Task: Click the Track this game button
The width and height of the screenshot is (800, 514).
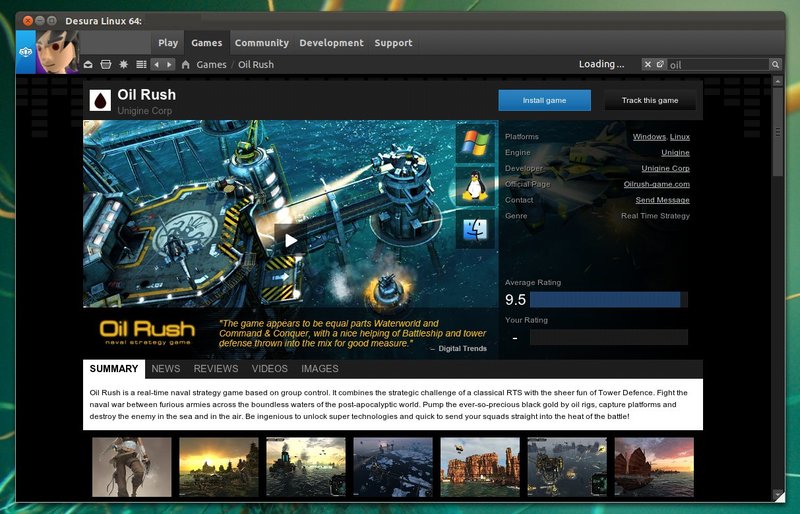Action: point(650,101)
